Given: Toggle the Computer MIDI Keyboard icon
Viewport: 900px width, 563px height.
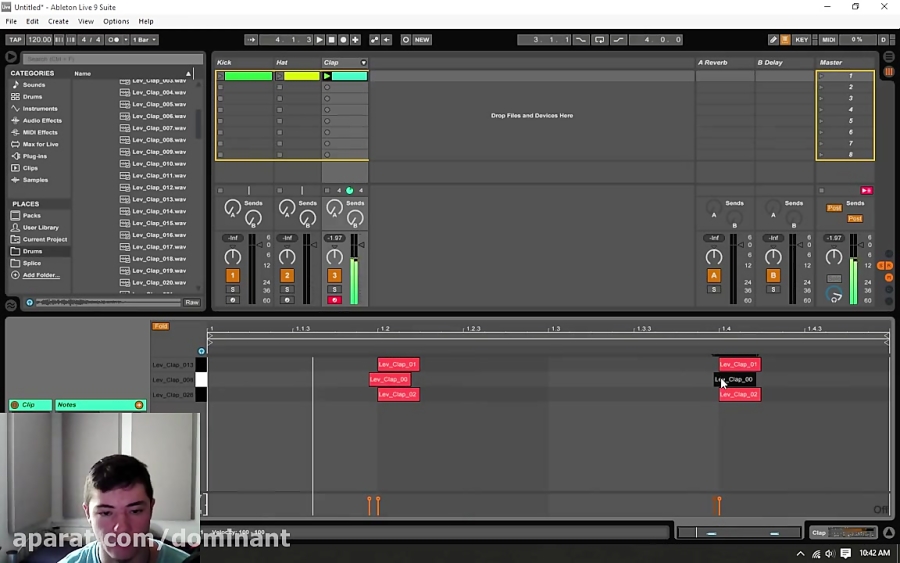Looking at the screenshot, I should (785, 40).
